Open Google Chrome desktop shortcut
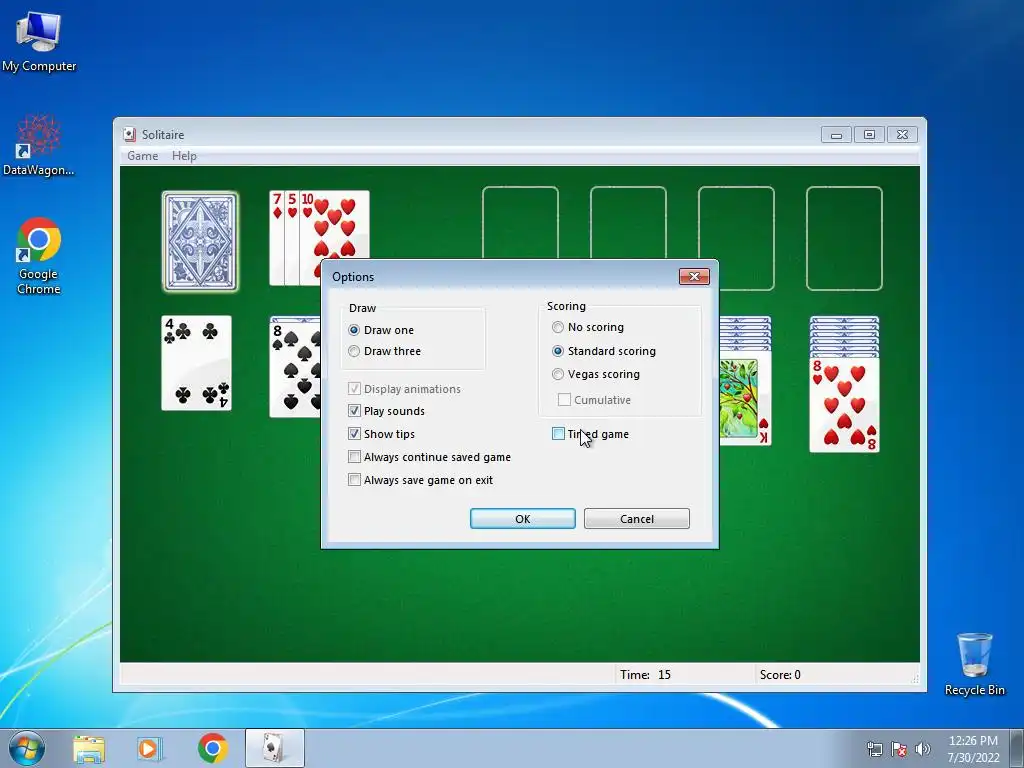 (x=39, y=256)
